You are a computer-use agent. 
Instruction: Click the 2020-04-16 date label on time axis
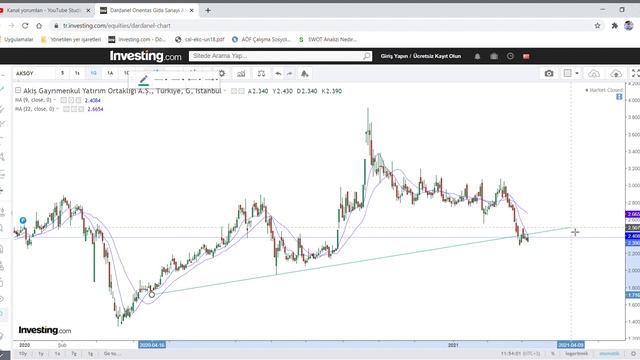(x=152, y=345)
